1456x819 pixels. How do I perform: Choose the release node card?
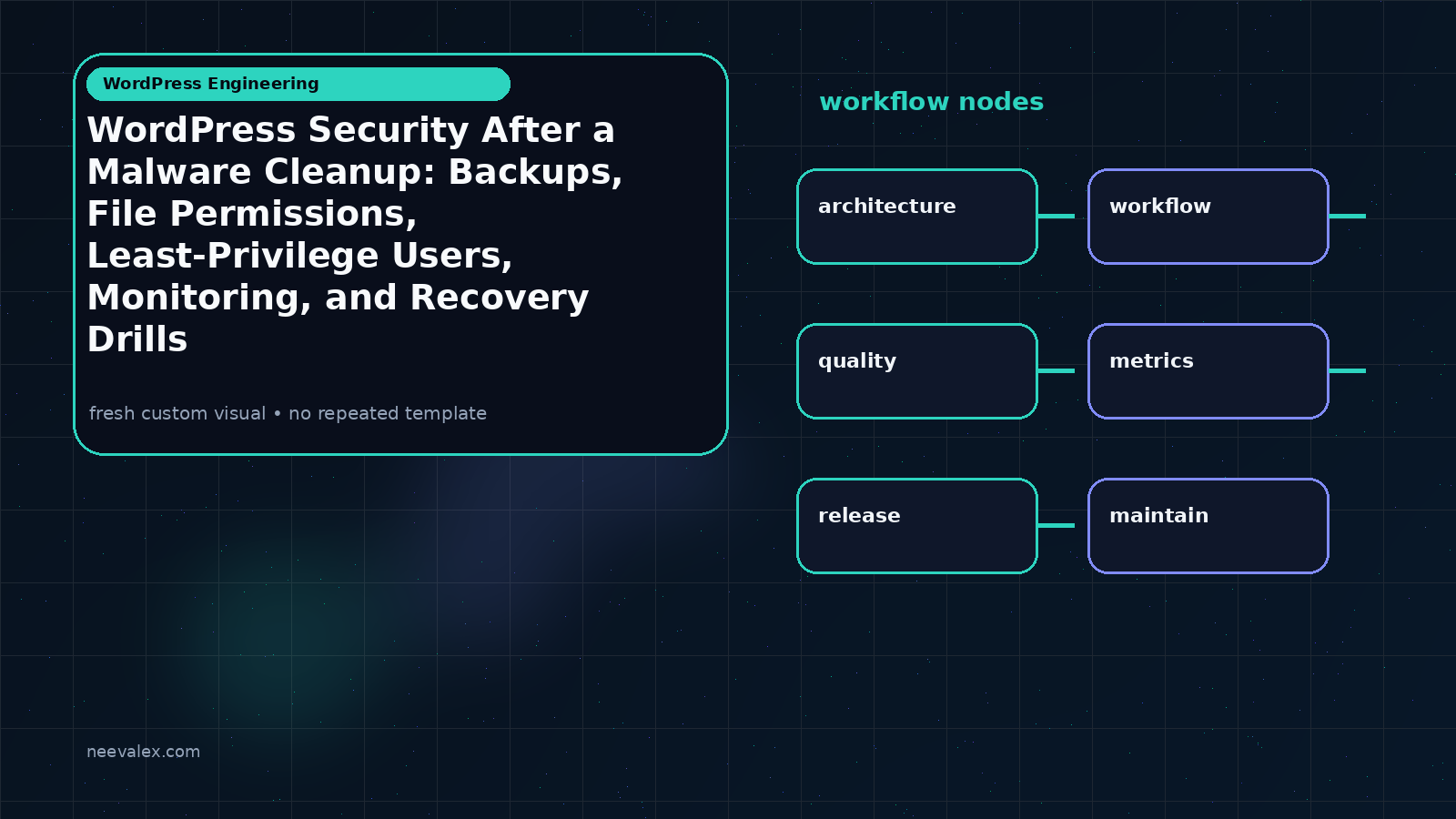[x=917, y=526]
